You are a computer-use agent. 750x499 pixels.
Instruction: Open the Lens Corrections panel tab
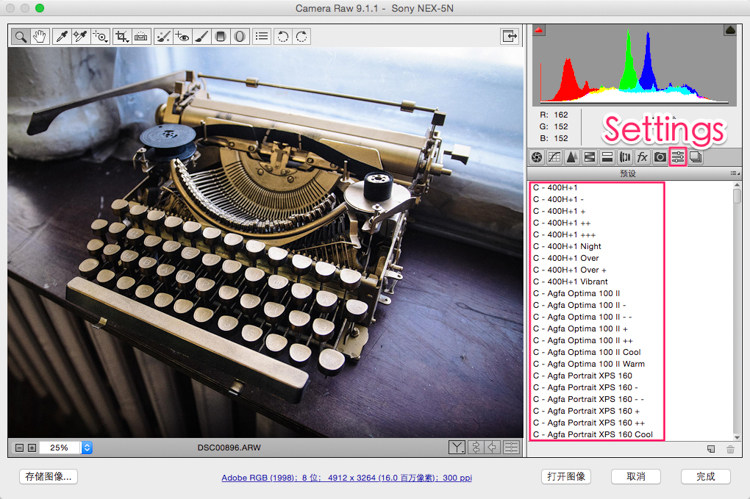[x=625, y=157]
